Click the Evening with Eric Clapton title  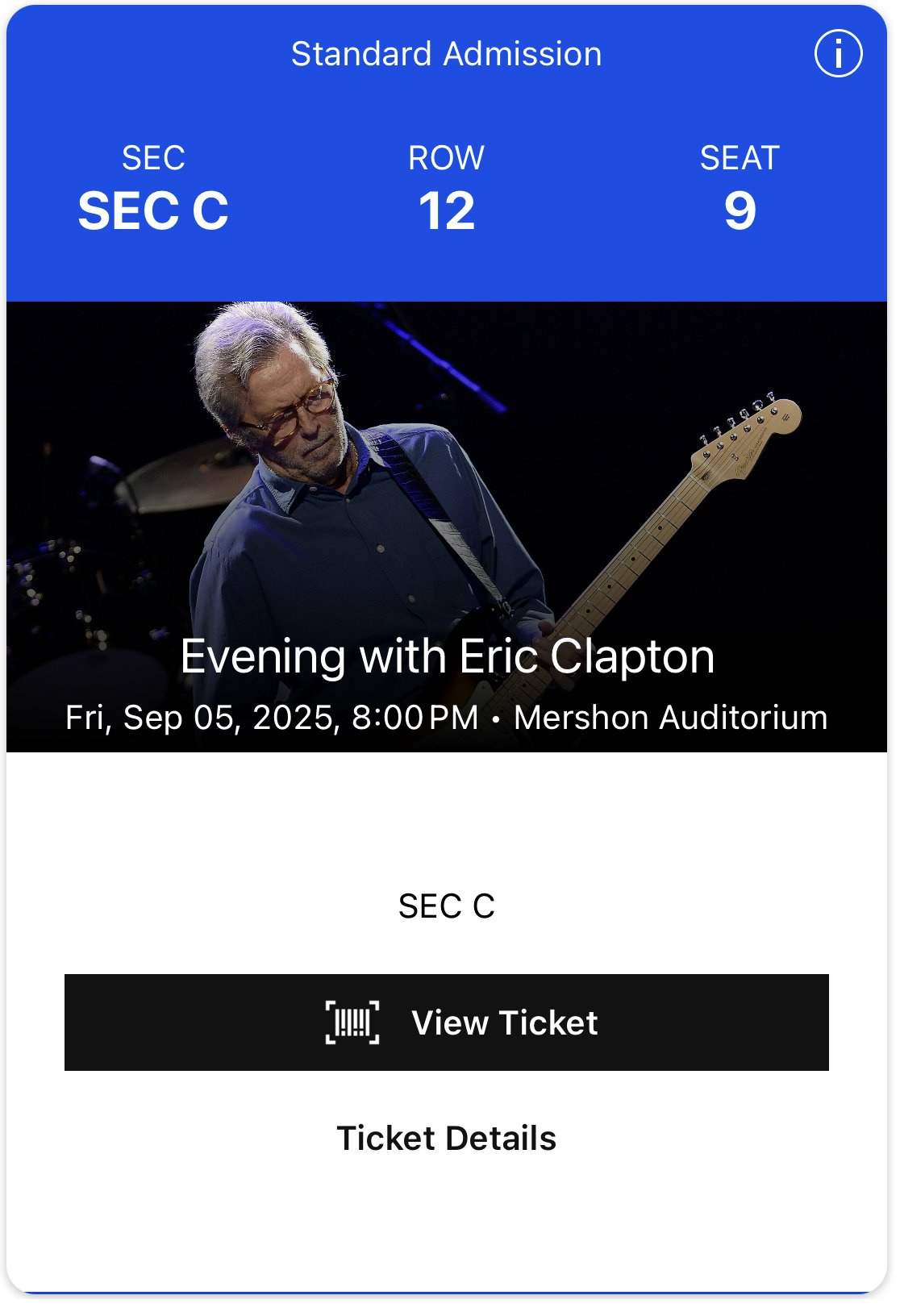tap(447, 656)
